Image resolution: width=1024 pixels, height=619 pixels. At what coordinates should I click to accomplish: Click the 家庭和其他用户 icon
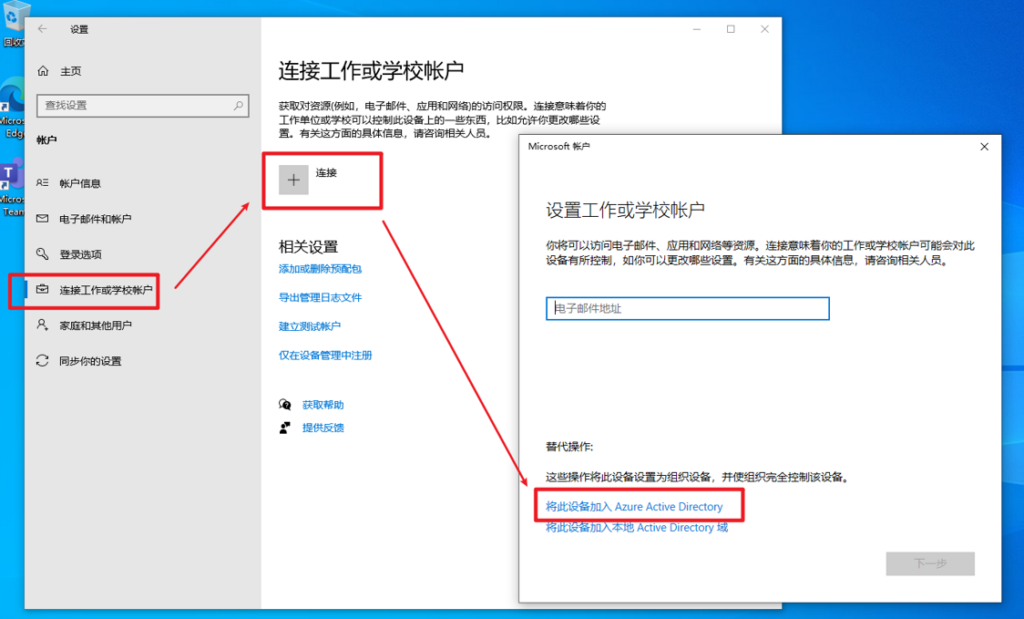click(x=42, y=325)
